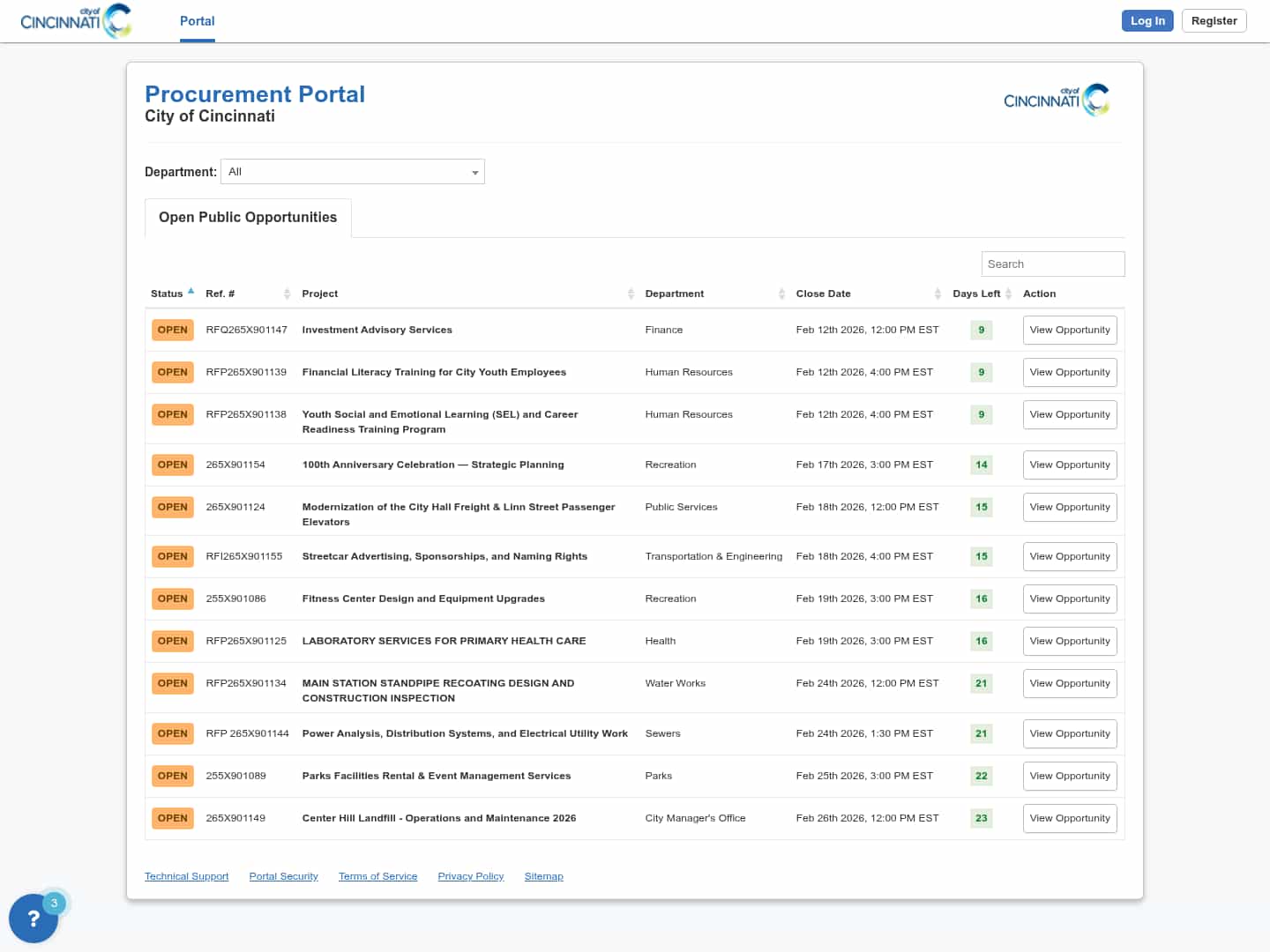
Task: Sort table by Status column arrow
Action: pyautogui.click(x=190, y=291)
